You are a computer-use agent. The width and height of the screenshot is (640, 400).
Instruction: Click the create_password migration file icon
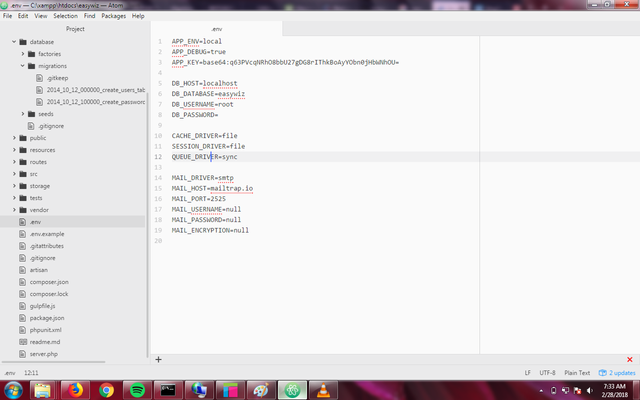pos(39,102)
